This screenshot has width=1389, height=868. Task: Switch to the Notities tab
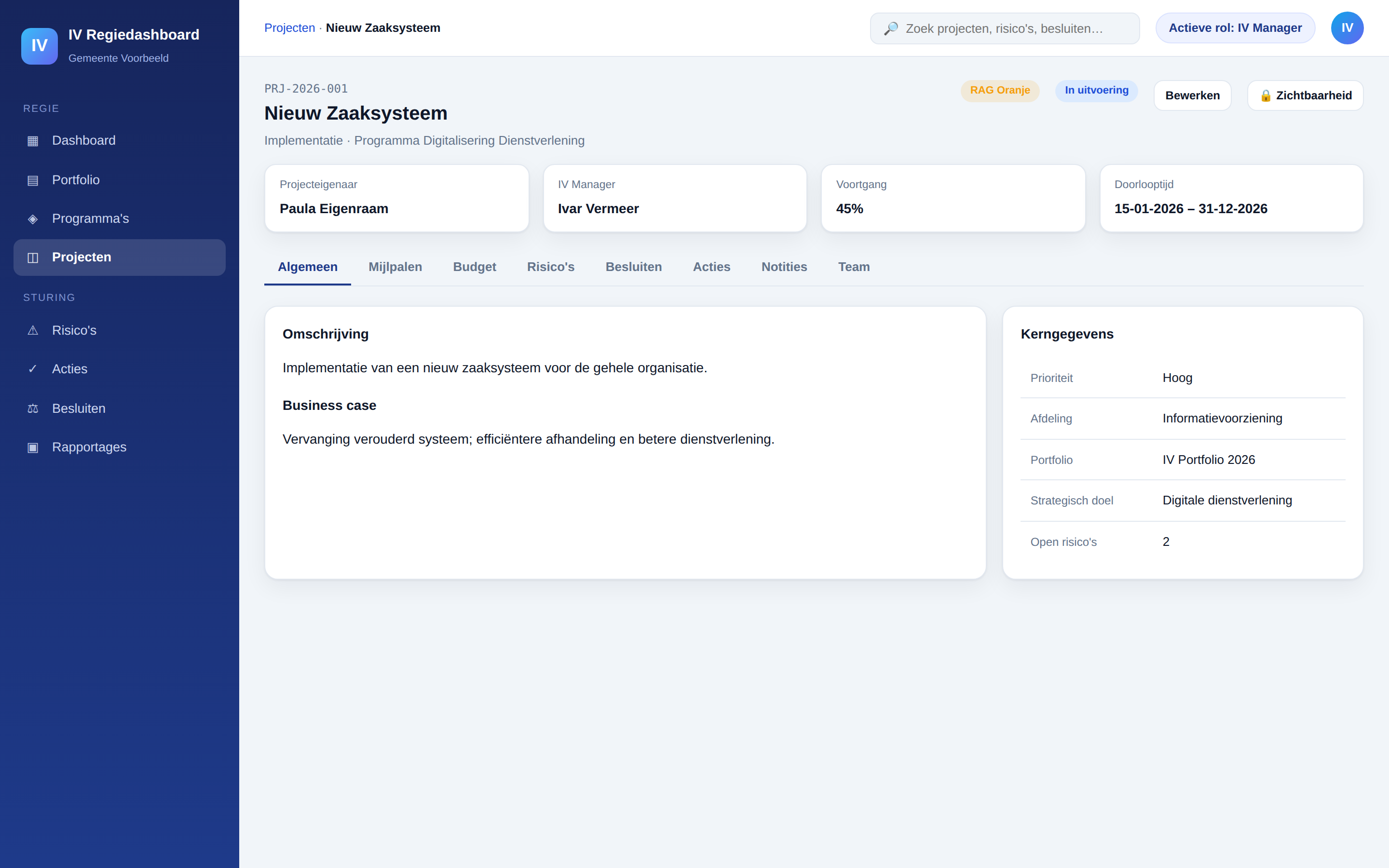784,267
